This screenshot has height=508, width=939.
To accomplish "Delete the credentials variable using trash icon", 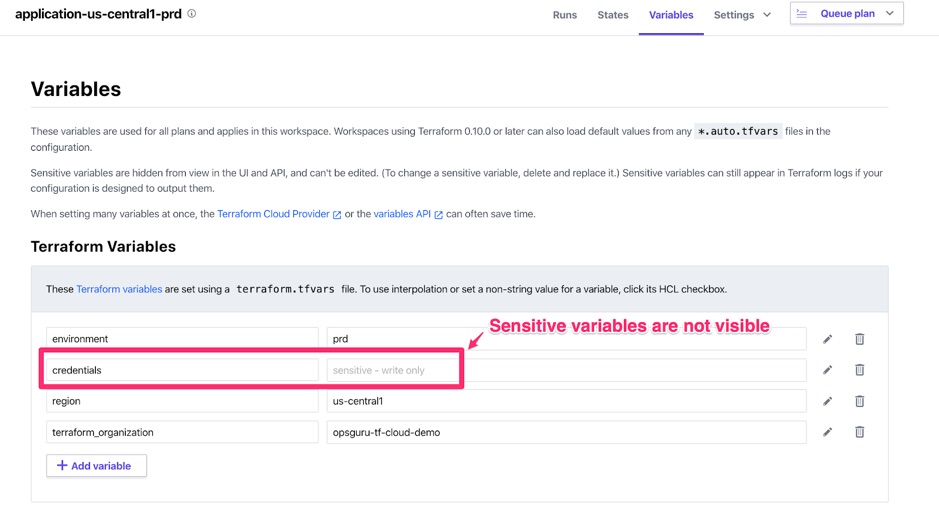I will [859, 370].
